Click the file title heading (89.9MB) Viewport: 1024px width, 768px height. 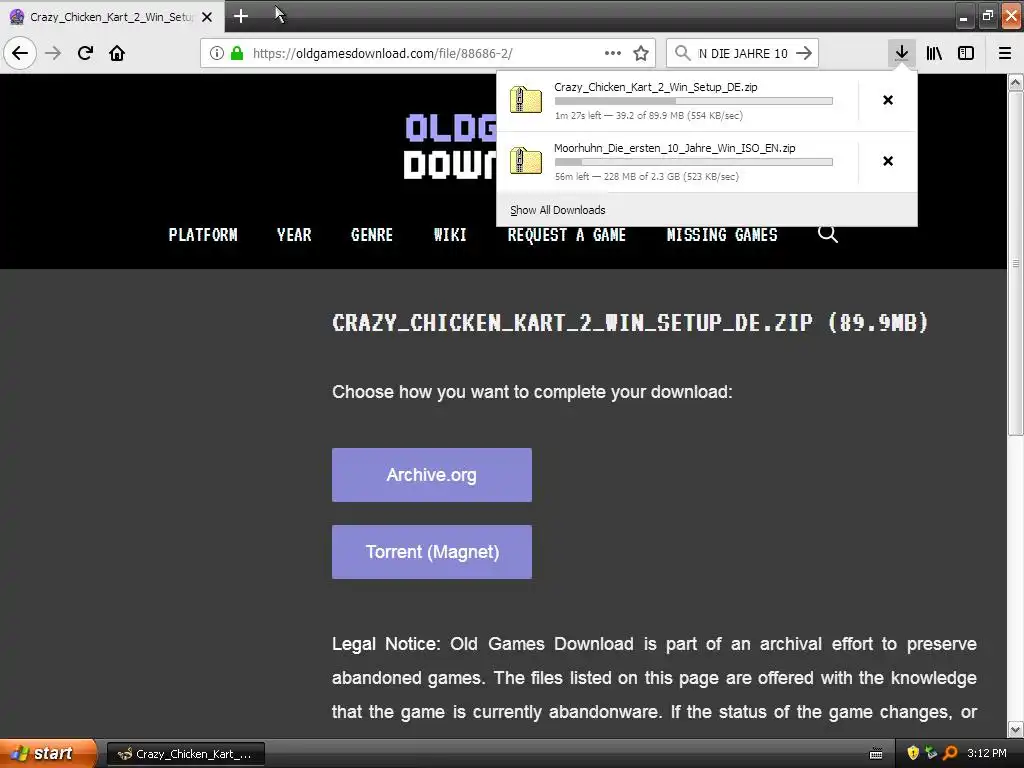click(630, 322)
